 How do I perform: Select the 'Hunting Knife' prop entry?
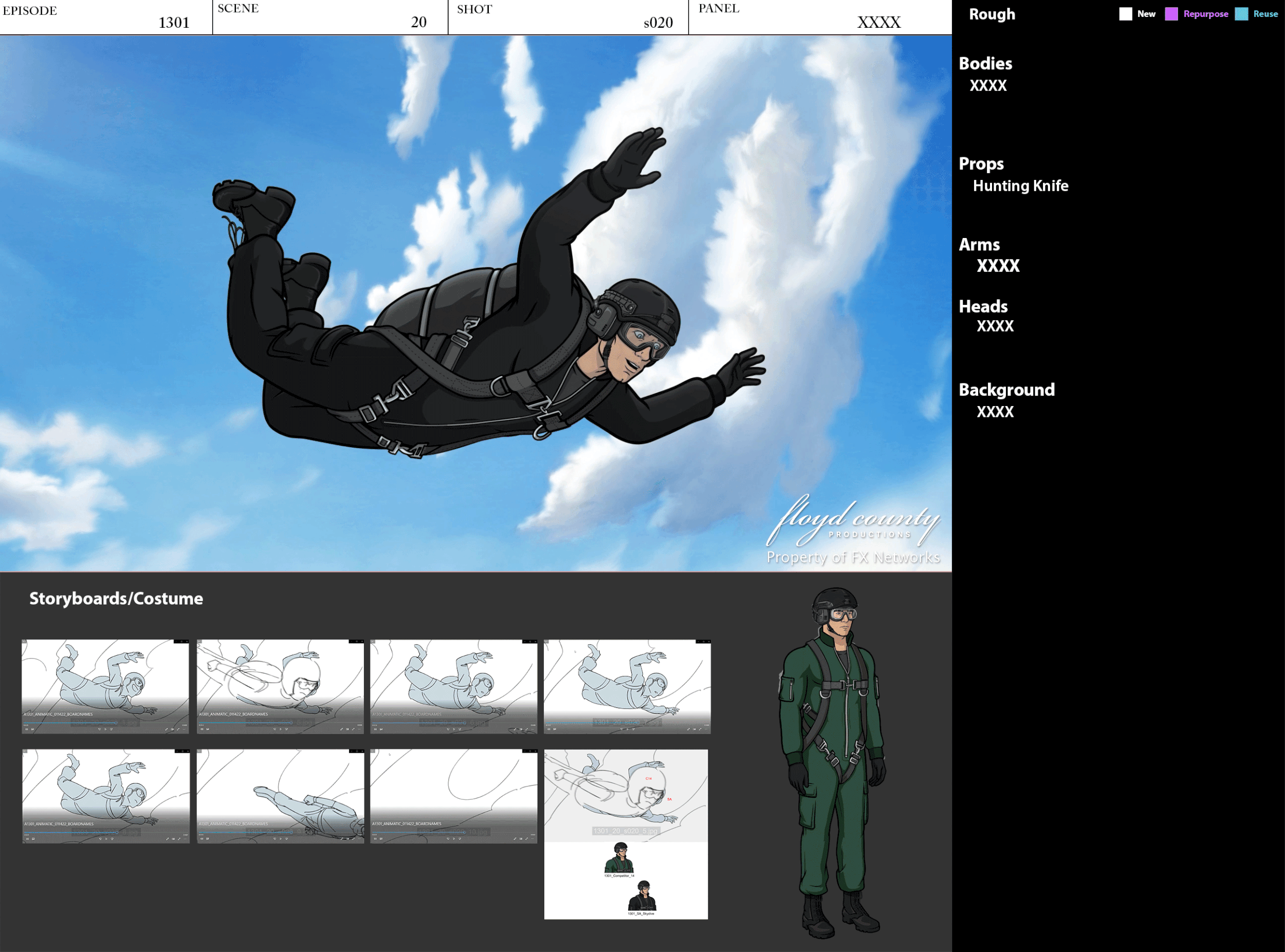click(1020, 186)
